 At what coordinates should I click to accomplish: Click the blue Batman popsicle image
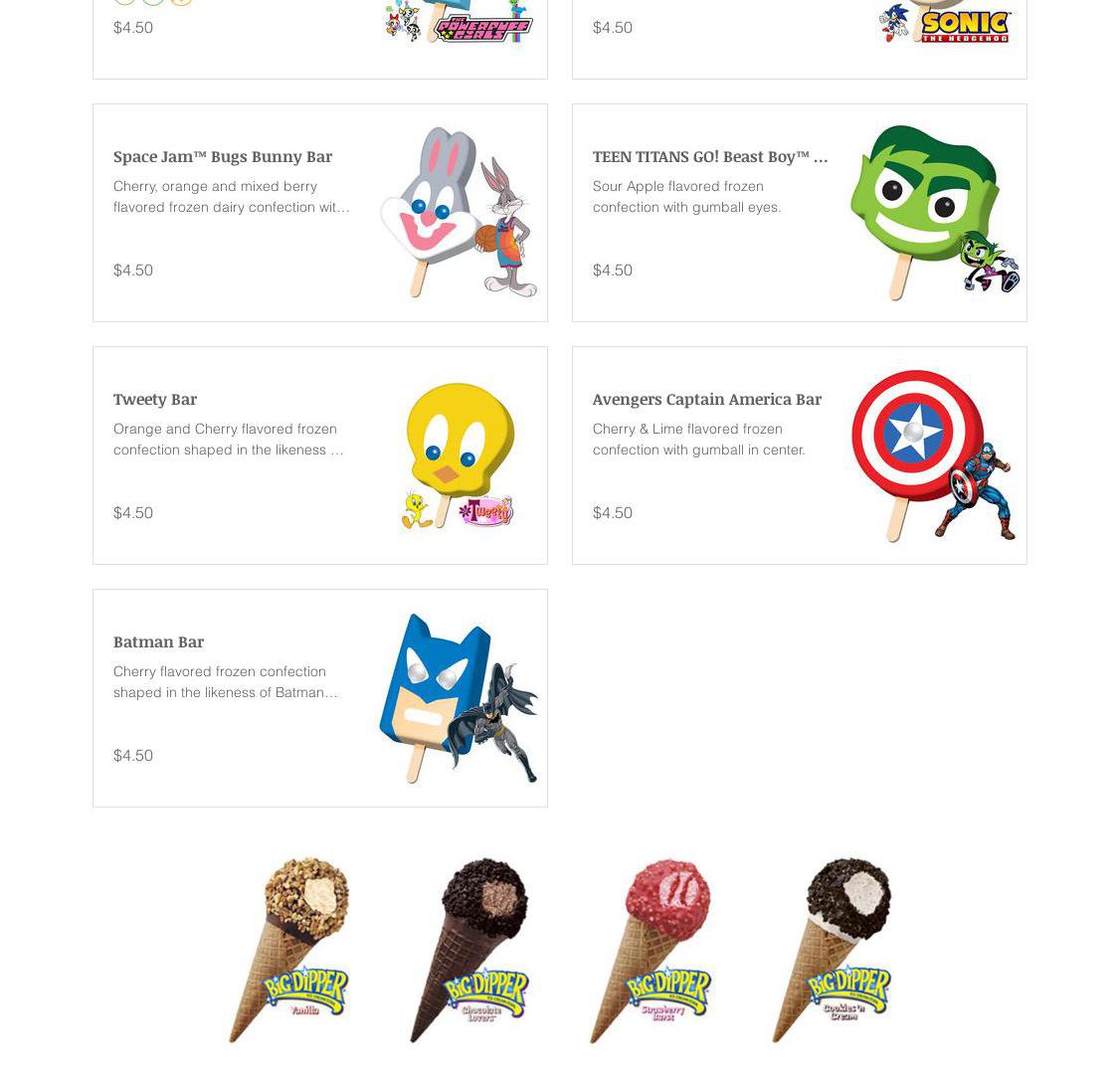pyautogui.click(x=459, y=698)
